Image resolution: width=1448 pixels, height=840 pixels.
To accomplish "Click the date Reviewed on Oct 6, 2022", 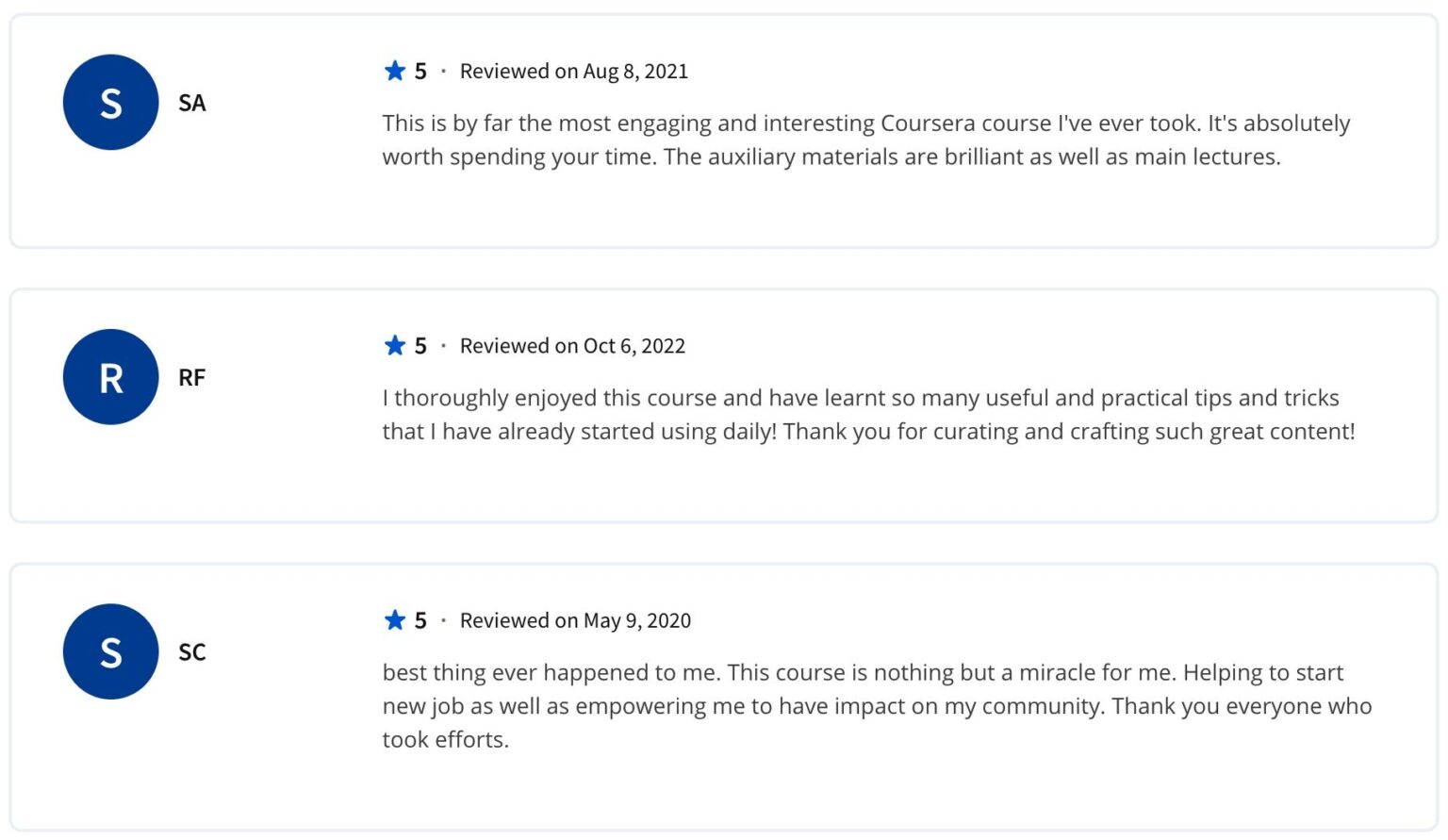I will coord(572,346).
